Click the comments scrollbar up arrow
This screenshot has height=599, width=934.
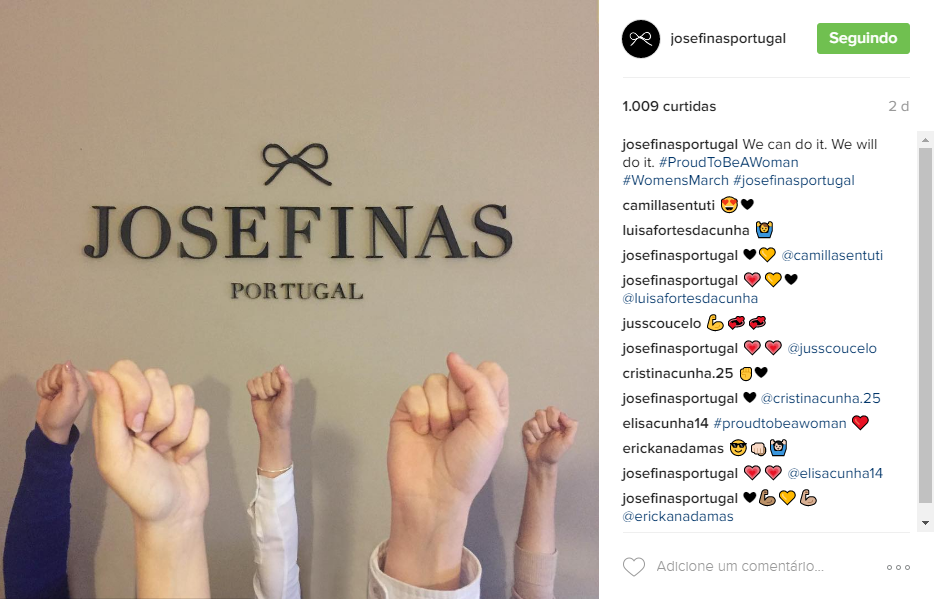[925, 141]
